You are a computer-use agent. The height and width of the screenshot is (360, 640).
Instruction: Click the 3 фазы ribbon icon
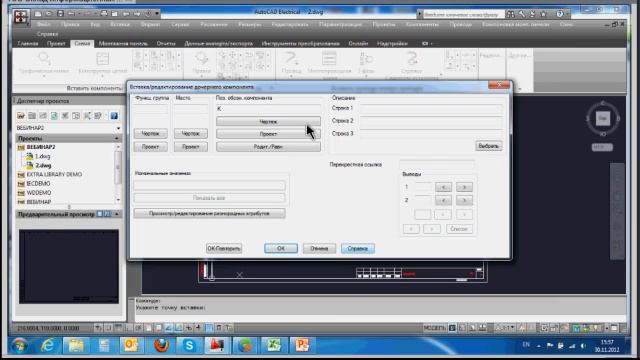pyautogui.click(x=366, y=59)
